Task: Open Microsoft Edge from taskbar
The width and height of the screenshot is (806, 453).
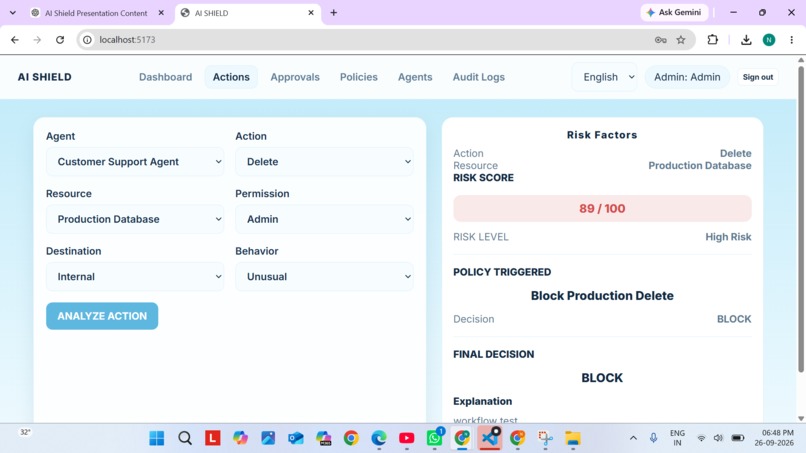Action: pos(379,438)
